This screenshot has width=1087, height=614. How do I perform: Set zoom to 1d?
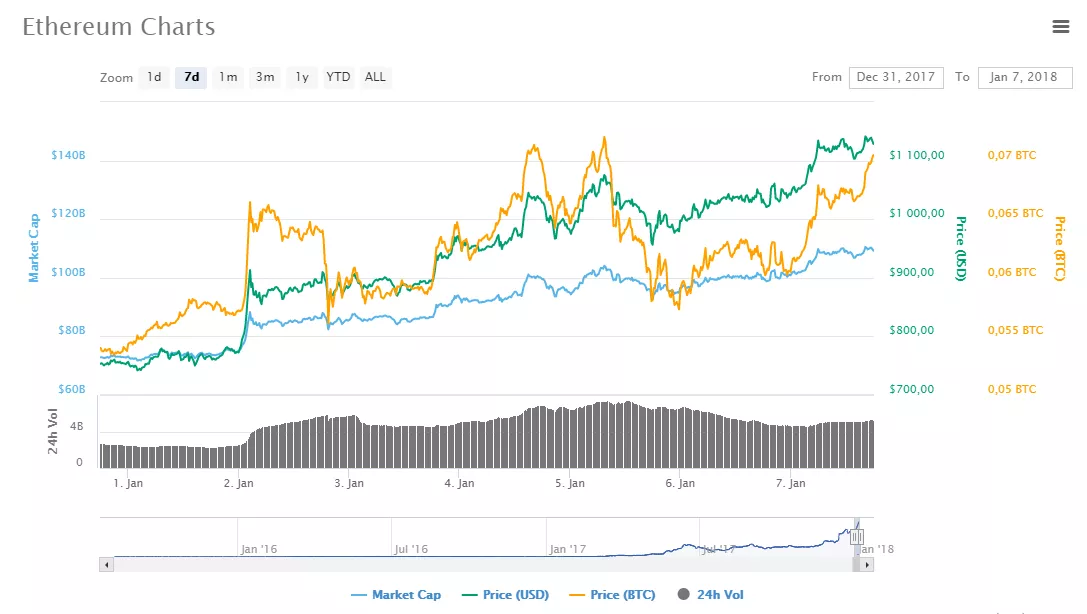point(154,77)
